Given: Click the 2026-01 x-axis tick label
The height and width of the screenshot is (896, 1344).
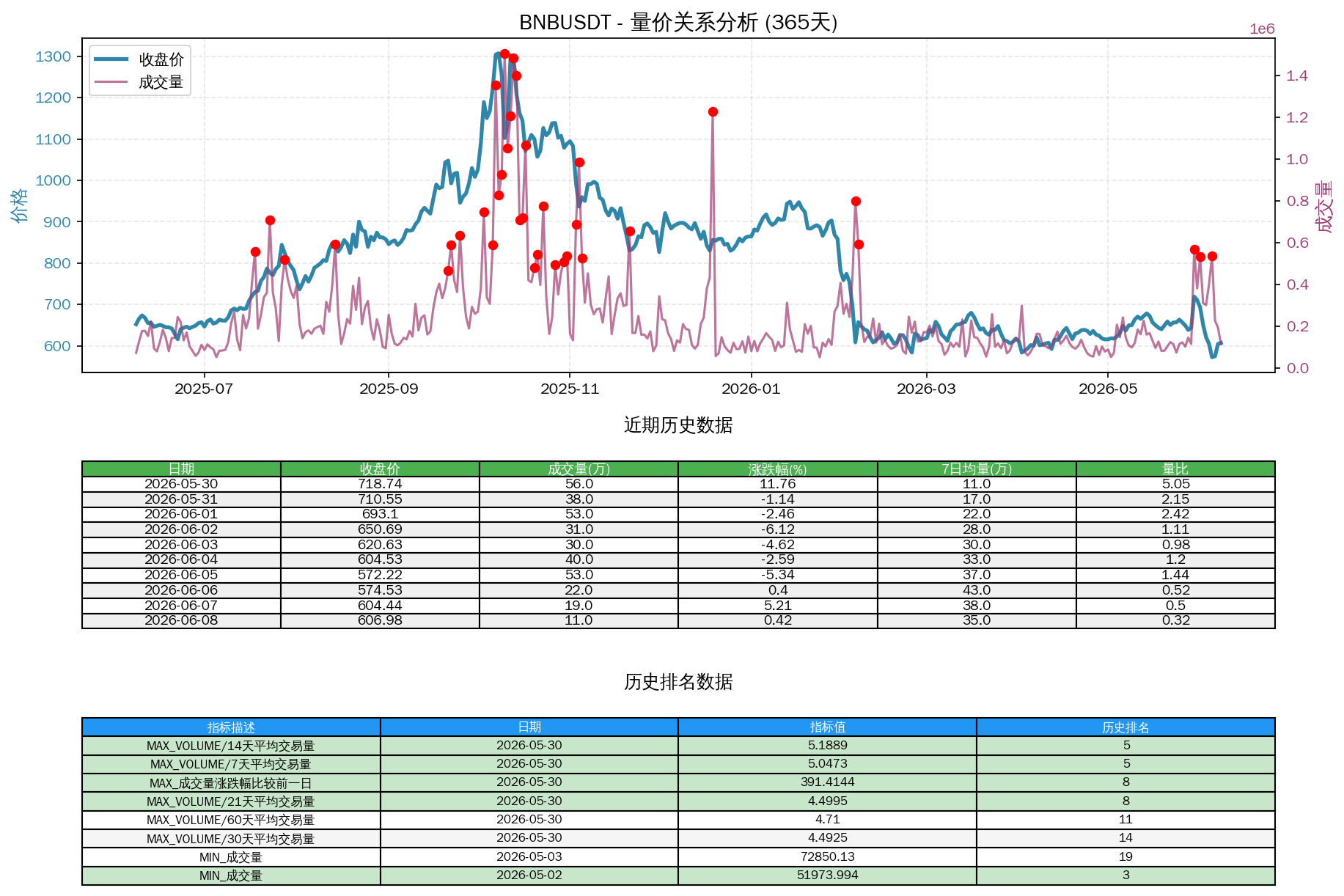Looking at the screenshot, I should (751, 389).
